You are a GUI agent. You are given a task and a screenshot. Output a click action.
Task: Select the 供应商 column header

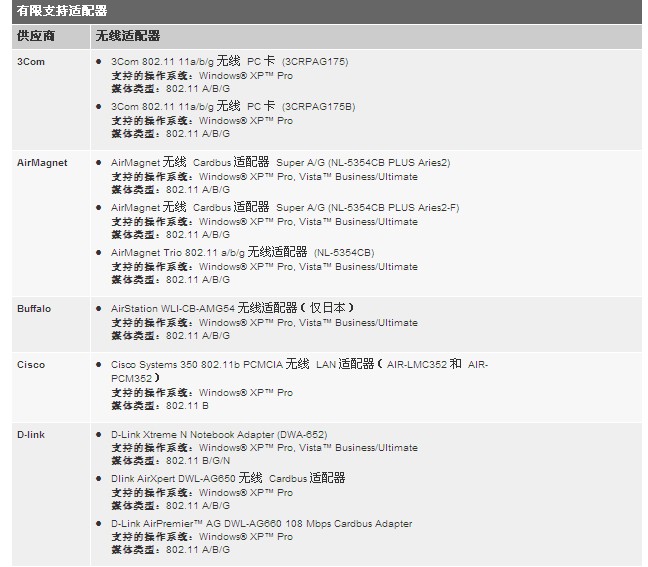(x=36, y=36)
